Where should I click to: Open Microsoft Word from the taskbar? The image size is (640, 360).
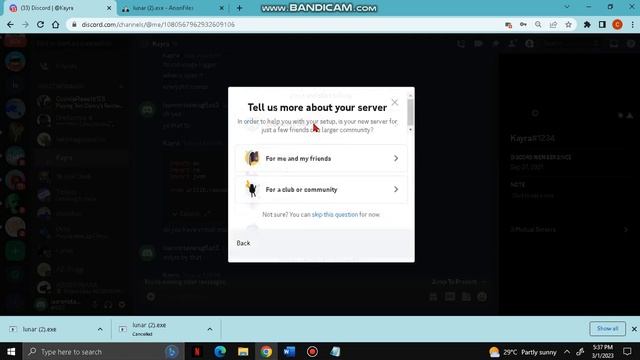[x=289, y=351]
